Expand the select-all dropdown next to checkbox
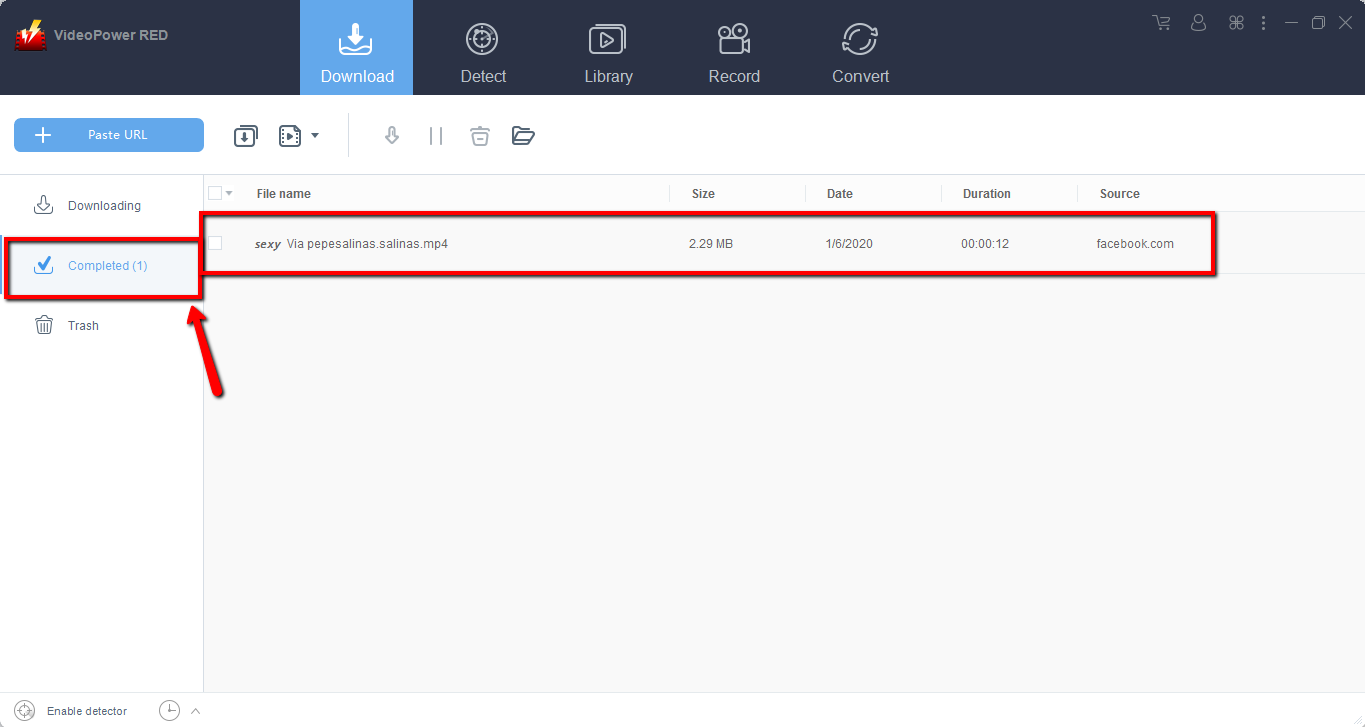1365x727 pixels. pyautogui.click(x=229, y=193)
